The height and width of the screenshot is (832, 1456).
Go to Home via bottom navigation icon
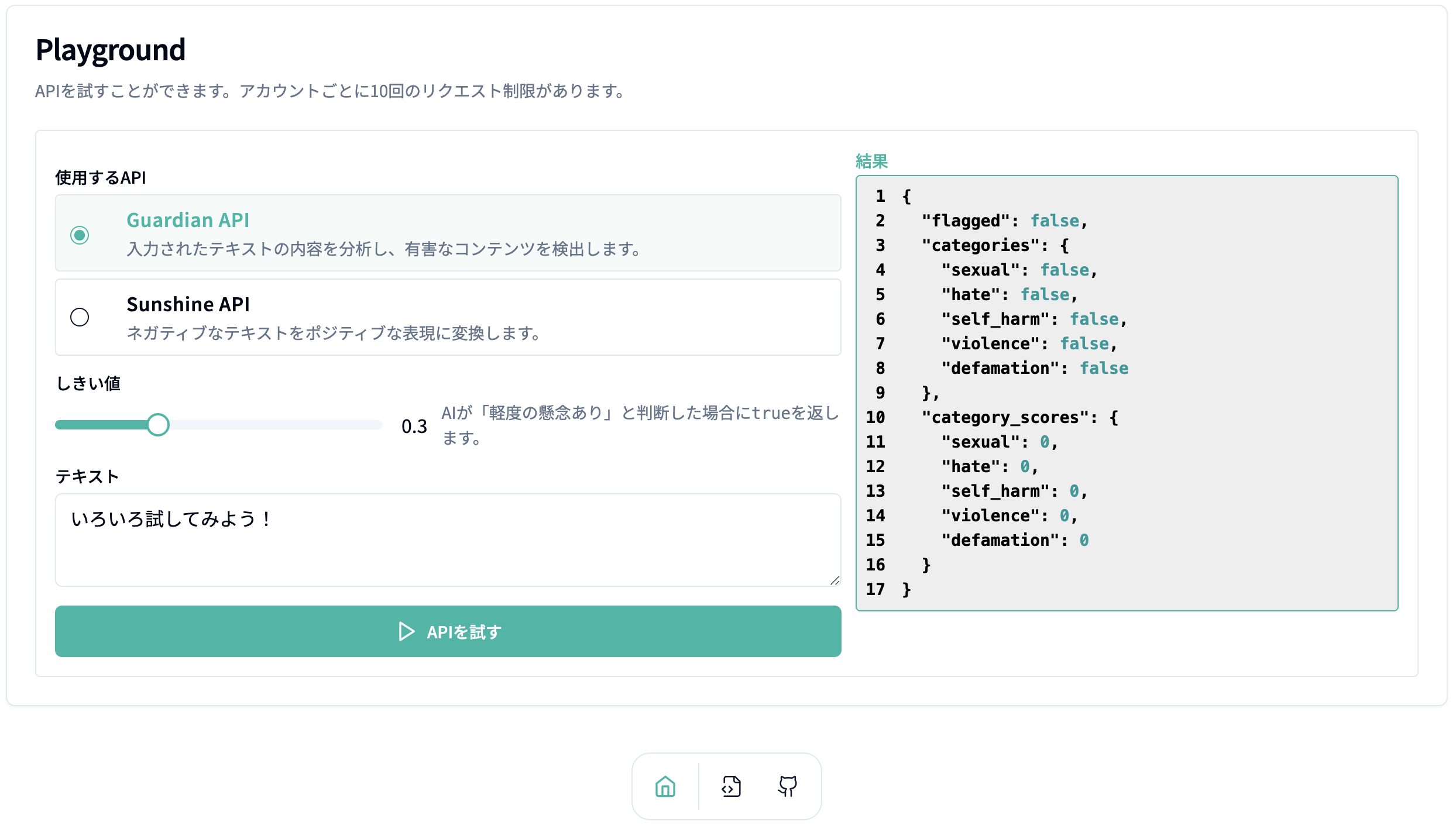pyautogui.click(x=665, y=786)
